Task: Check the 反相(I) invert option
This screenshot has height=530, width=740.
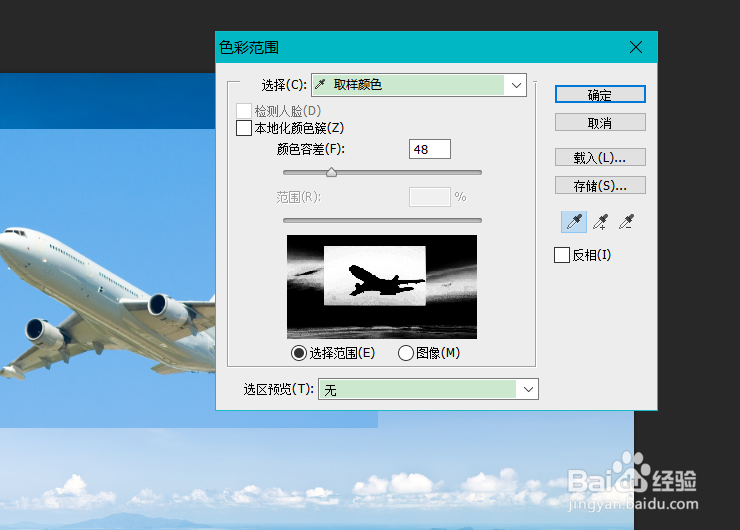Action: pyautogui.click(x=562, y=255)
